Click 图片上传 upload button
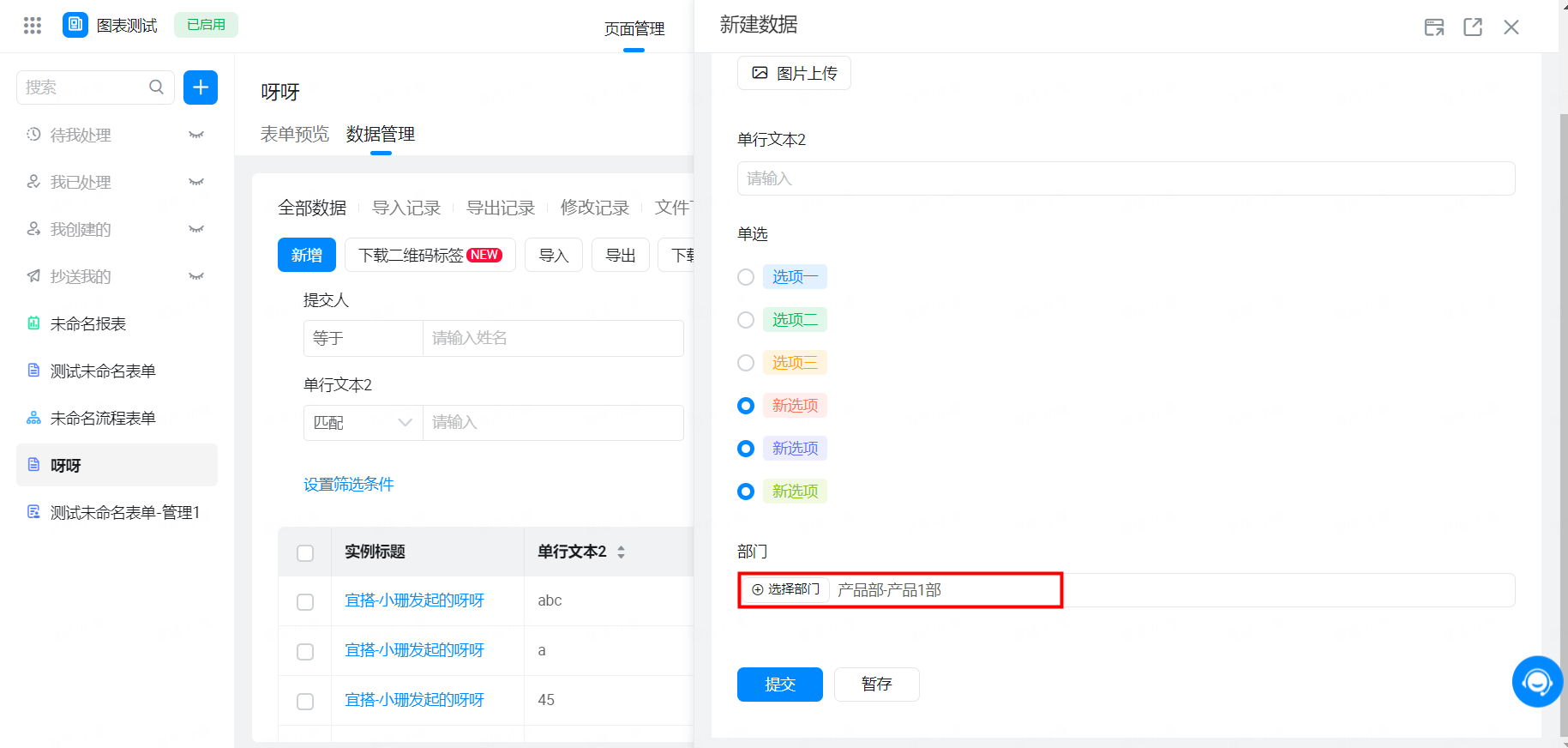The height and width of the screenshot is (748, 1568). [x=794, y=73]
